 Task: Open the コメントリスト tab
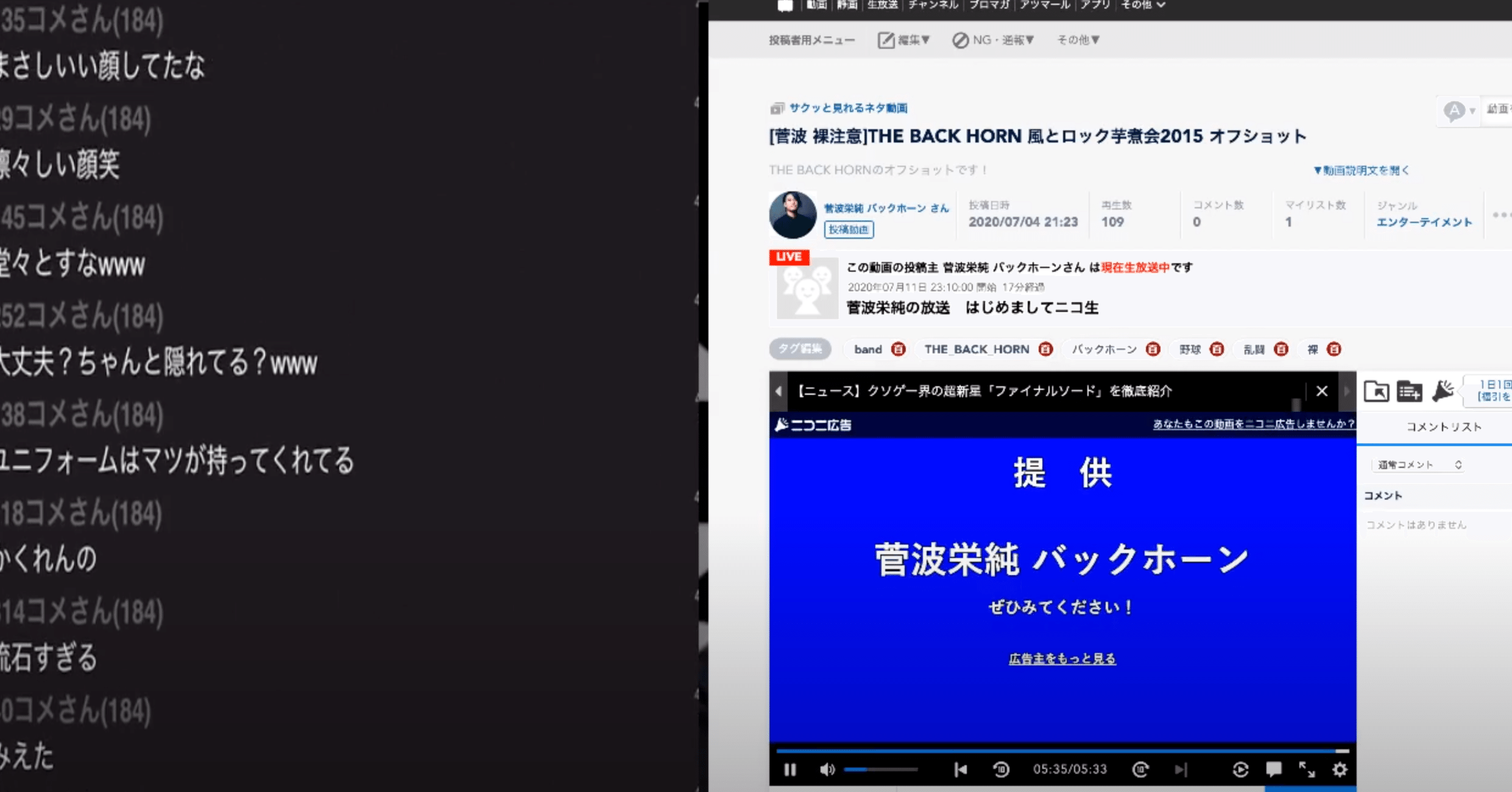(1444, 427)
